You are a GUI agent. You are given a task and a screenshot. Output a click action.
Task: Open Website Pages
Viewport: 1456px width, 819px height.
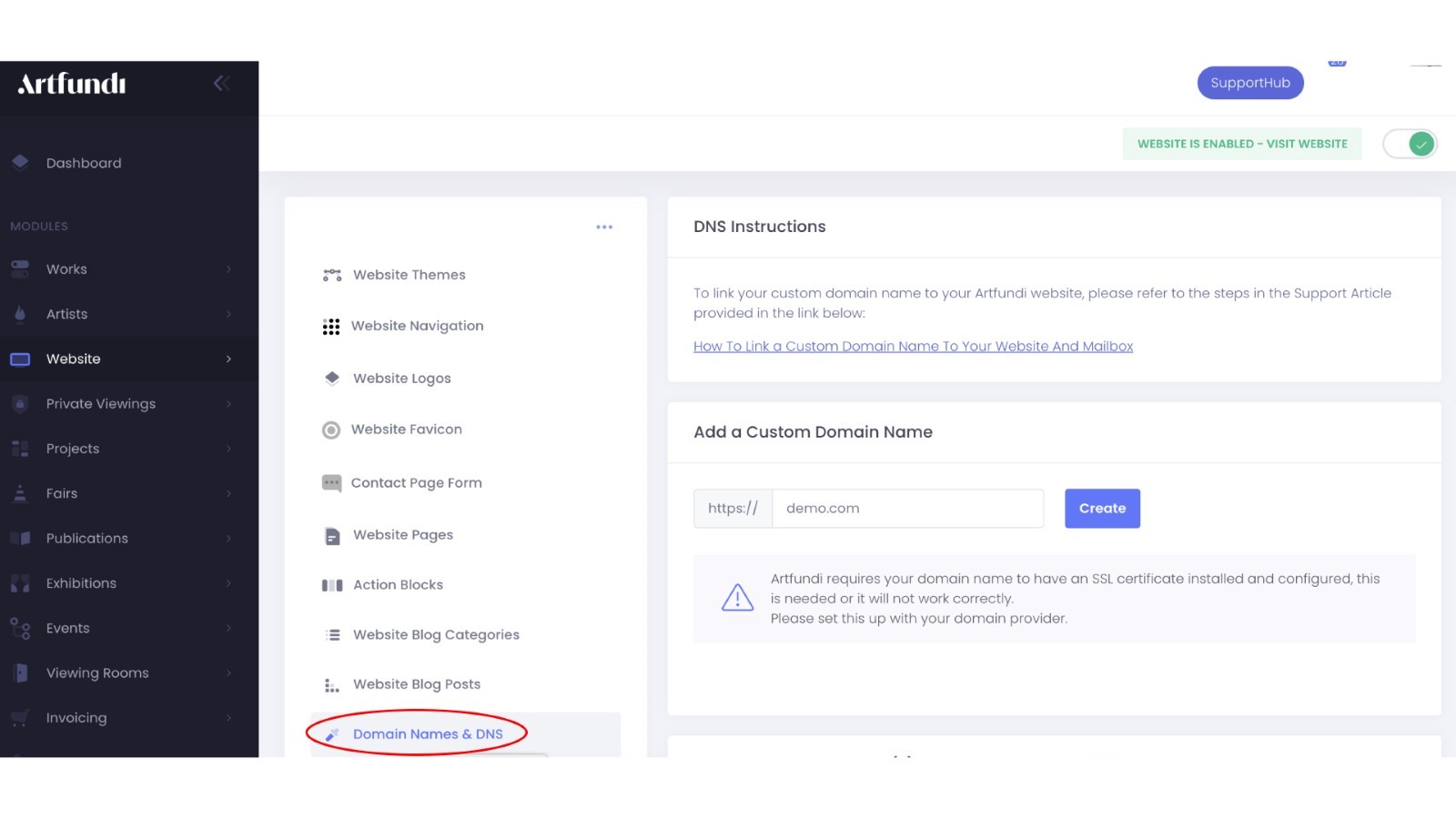click(x=403, y=535)
